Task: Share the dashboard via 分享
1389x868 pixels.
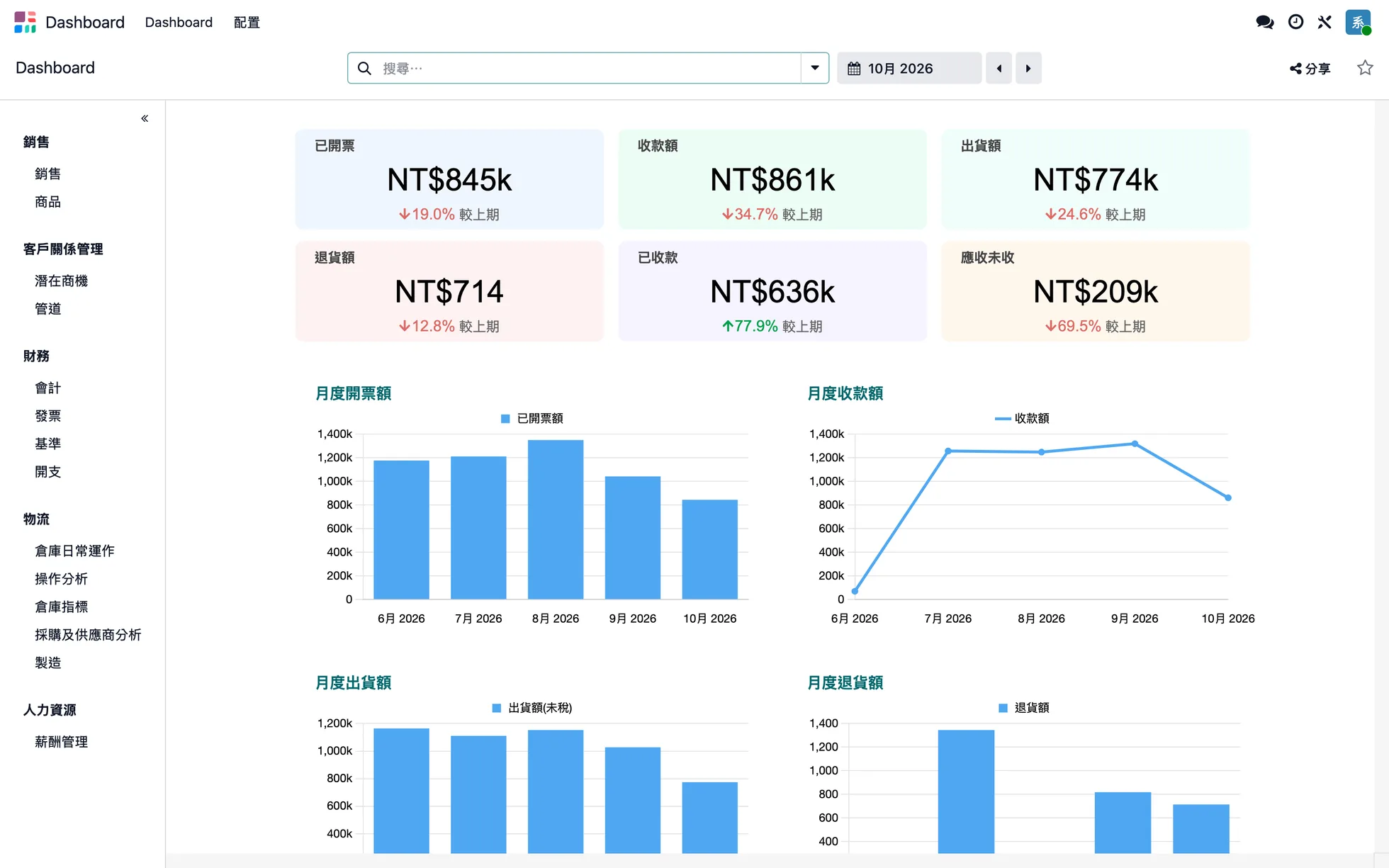Action: coord(1310,68)
